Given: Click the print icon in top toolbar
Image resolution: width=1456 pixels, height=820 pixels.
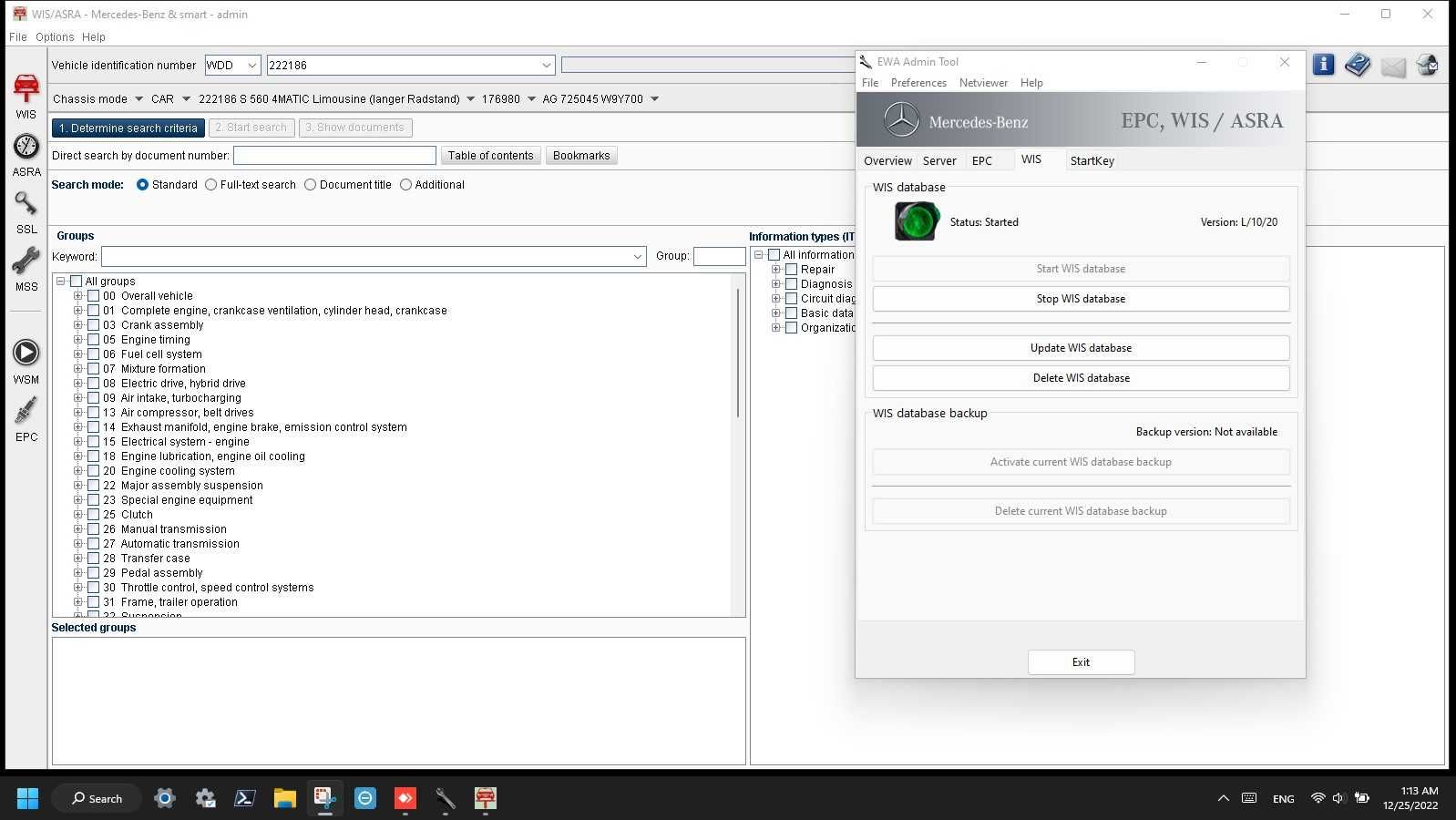Looking at the screenshot, I should click(x=1428, y=66).
